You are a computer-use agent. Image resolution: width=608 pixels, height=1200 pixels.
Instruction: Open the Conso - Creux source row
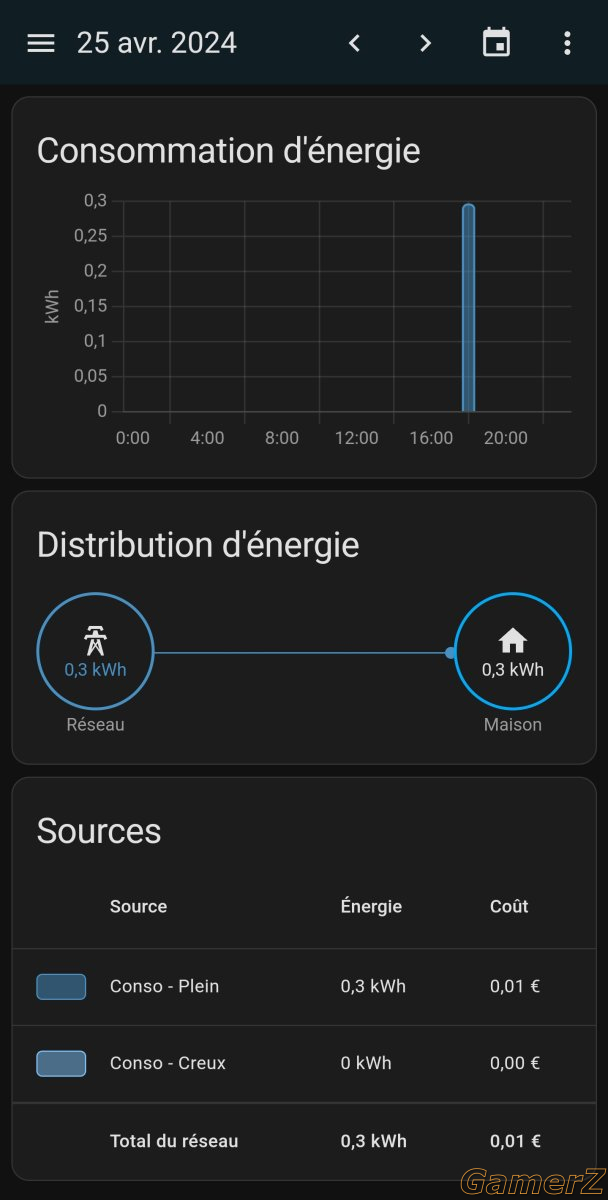(304, 1064)
